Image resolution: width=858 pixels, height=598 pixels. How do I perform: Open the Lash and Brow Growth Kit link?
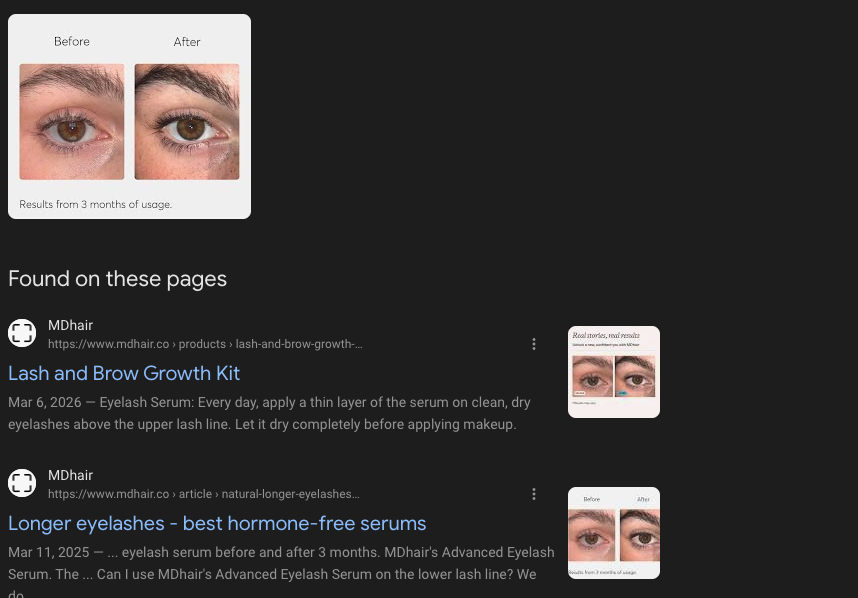click(124, 373)
